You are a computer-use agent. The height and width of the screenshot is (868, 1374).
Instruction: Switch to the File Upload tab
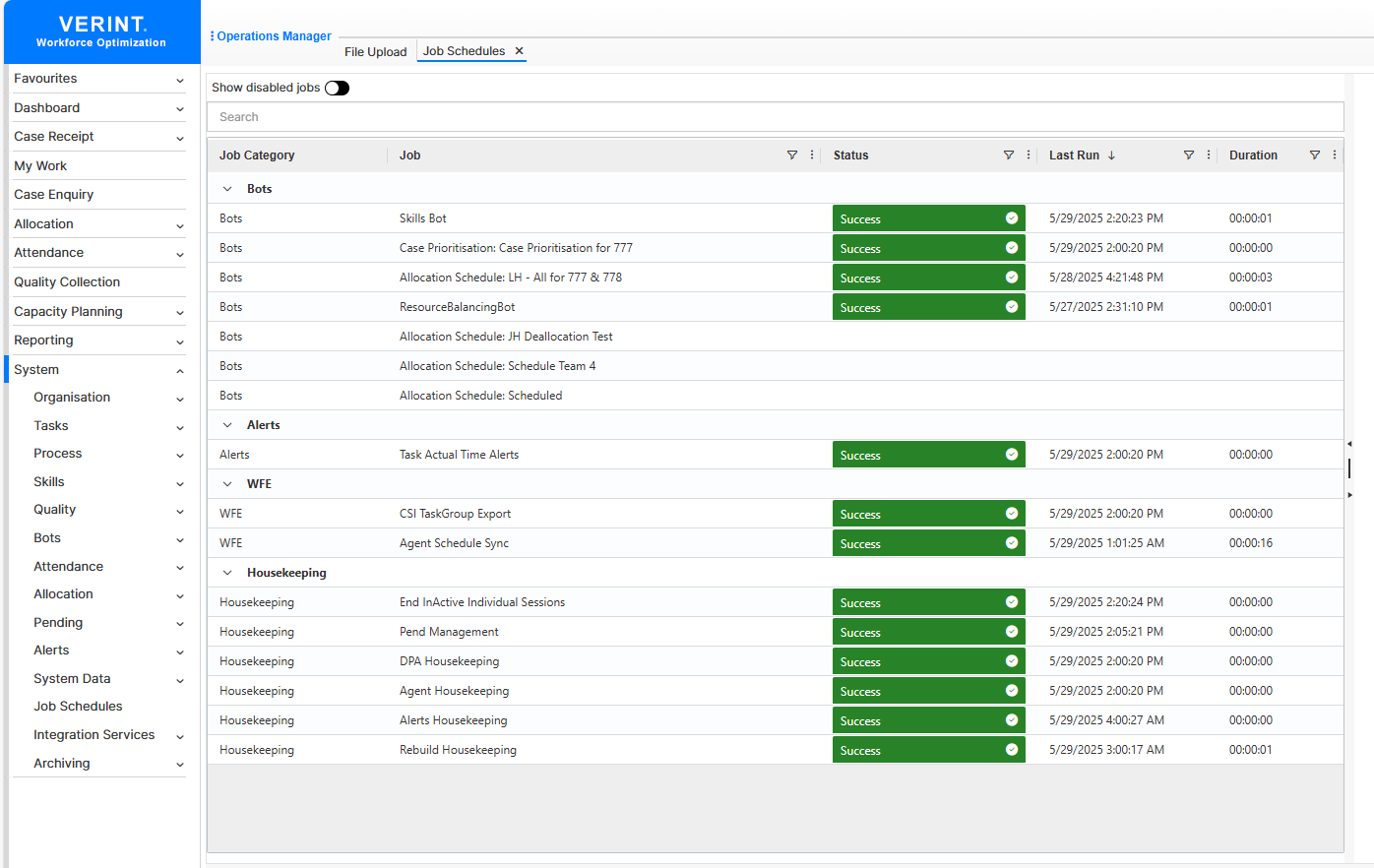click(x=375, y=52)
